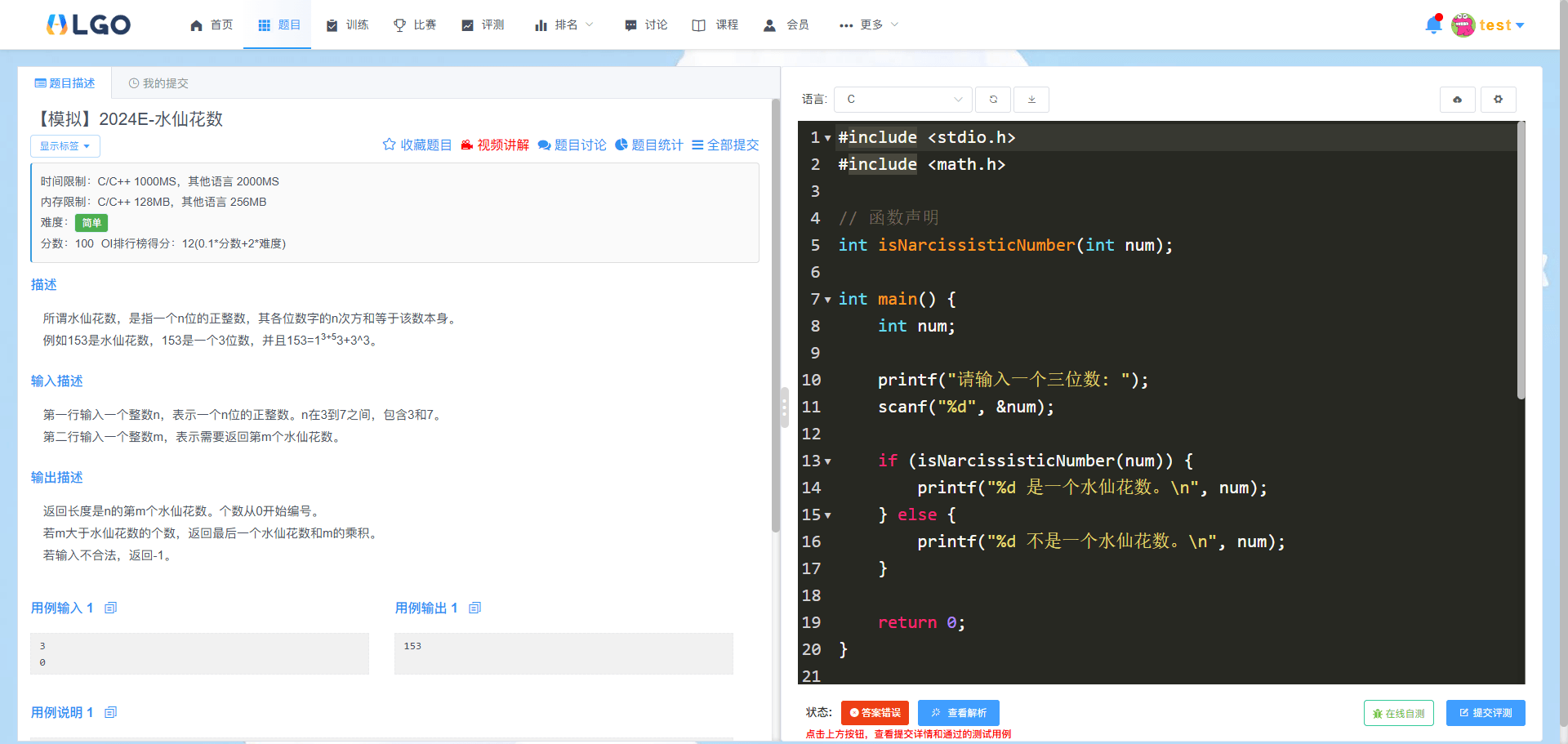
Task: Click 收藏题目 to favorite problem
Action: pyautogui.click(x=416, y=145)
